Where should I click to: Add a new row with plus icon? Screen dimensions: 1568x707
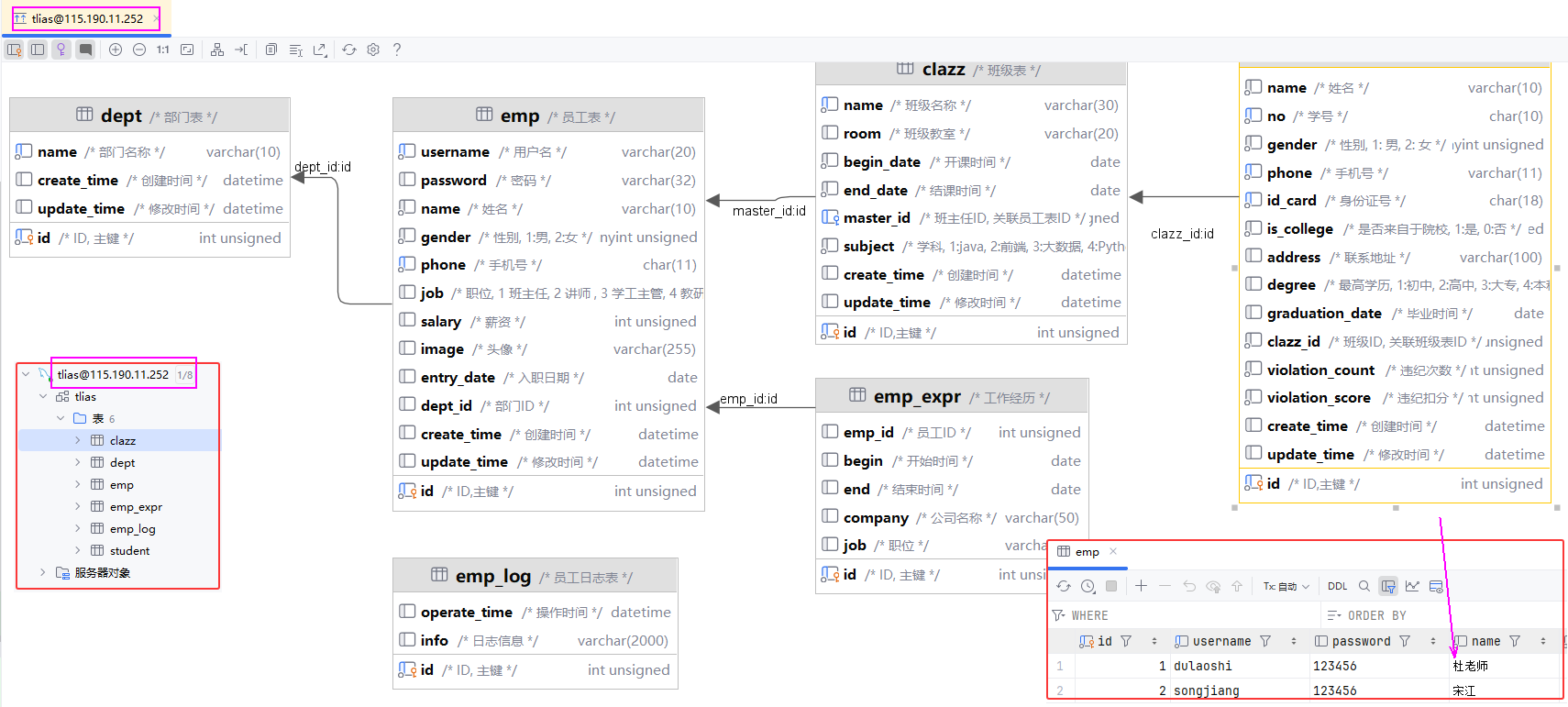tap(1141, 586)
